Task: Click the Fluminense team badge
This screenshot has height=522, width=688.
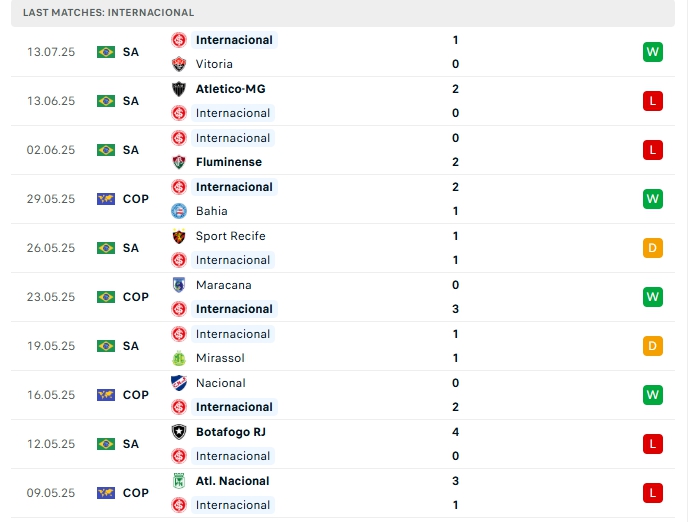Action: [179, 162]
